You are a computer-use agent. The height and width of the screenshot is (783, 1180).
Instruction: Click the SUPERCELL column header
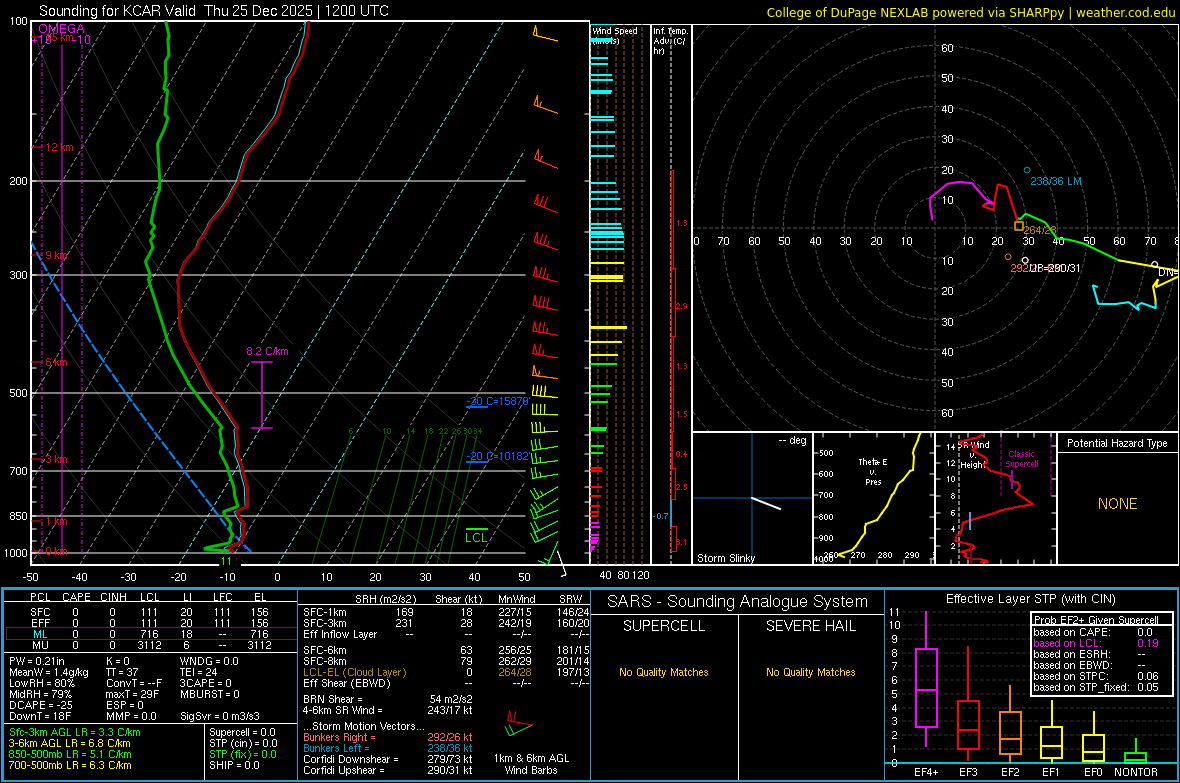click(x=664, y=626)
